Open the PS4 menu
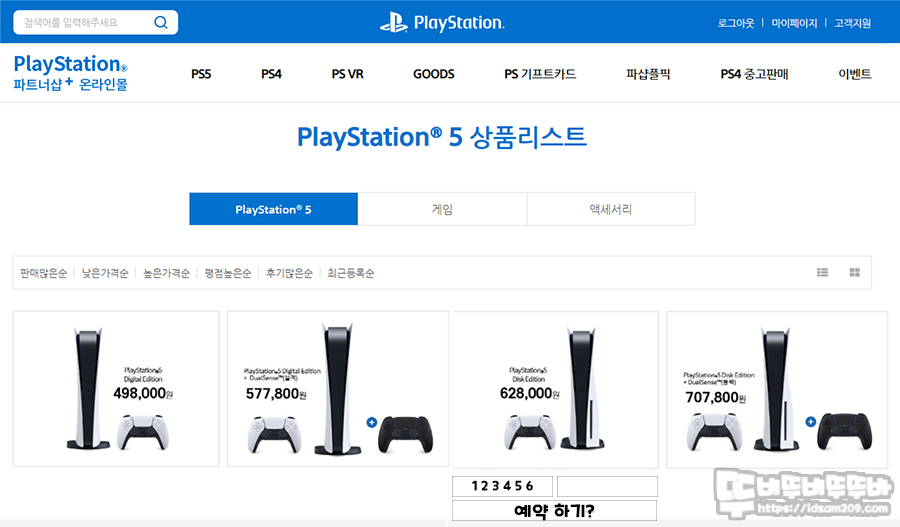 tap(271, 74)
